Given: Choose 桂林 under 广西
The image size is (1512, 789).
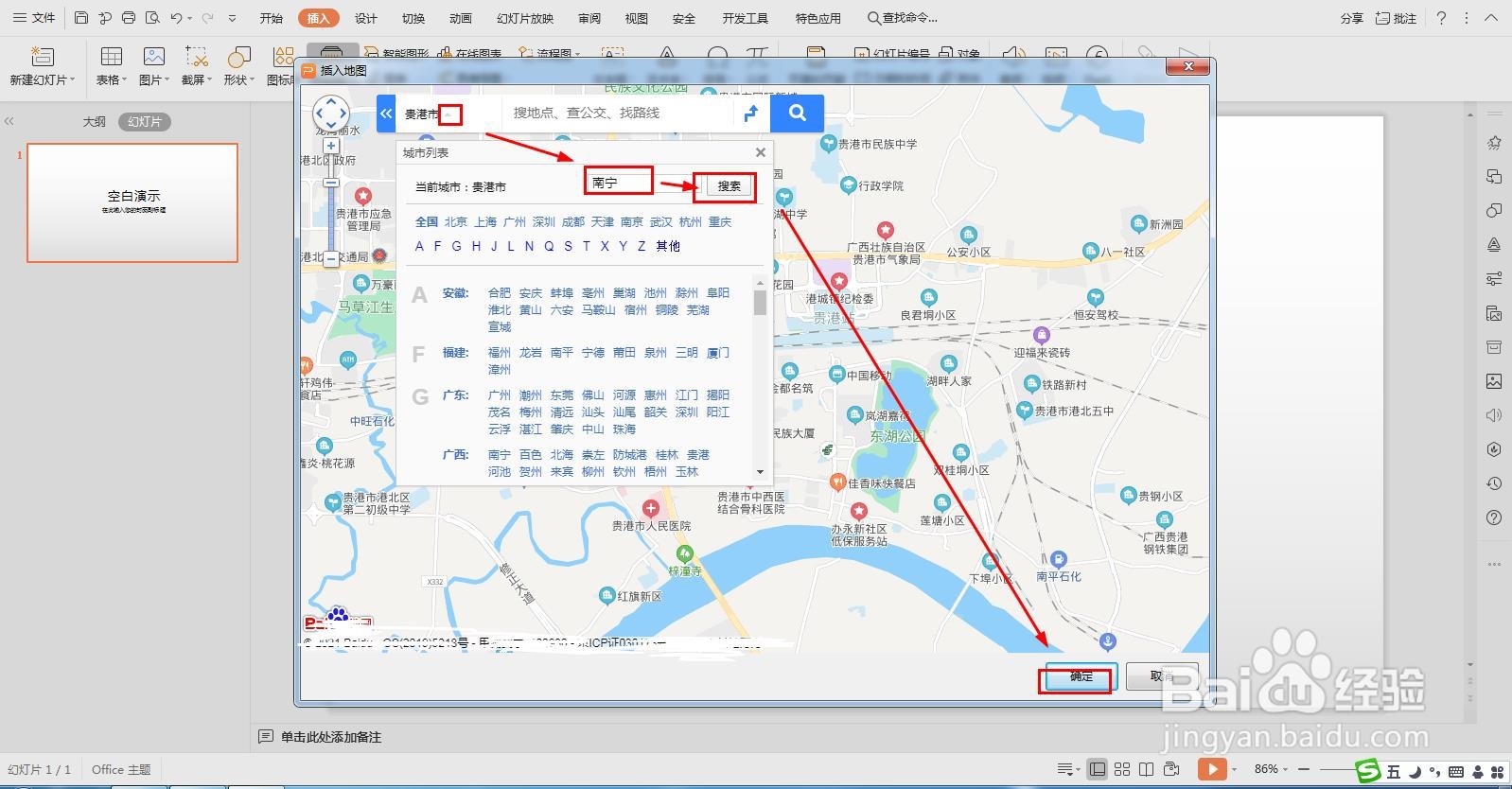Looking at the screenshot, I should pos(667,455).
